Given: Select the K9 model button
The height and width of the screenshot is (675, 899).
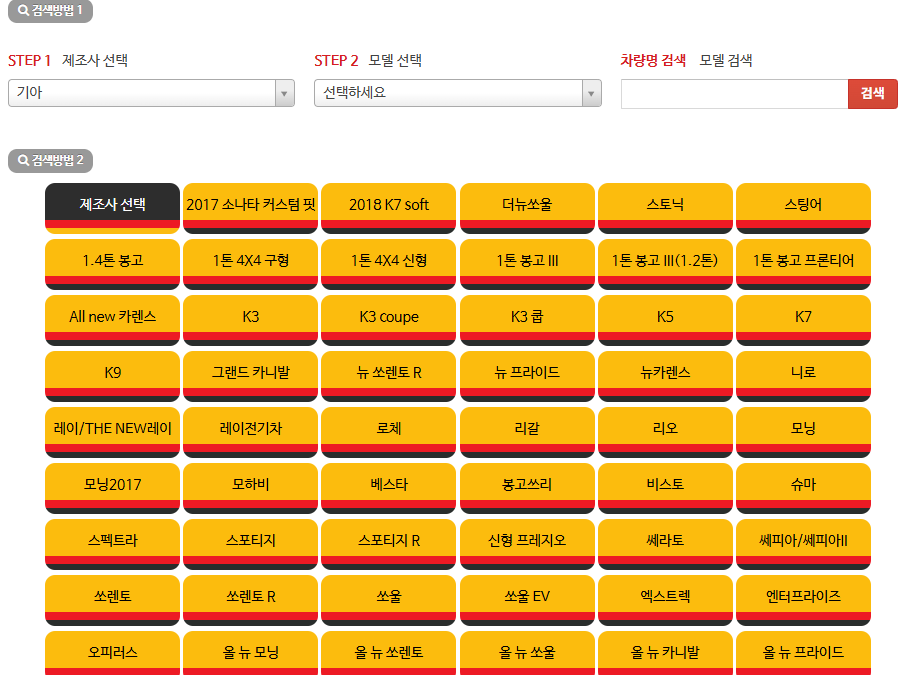Looking at the screenshot, I should 112,376.
